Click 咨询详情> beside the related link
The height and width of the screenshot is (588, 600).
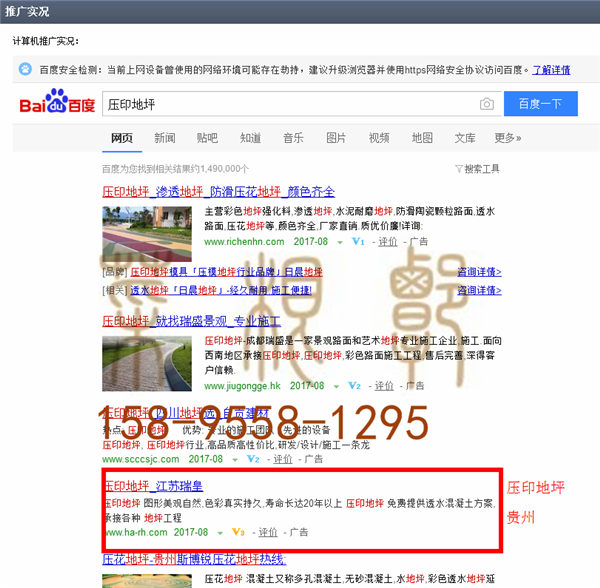[x=479, y=290]
